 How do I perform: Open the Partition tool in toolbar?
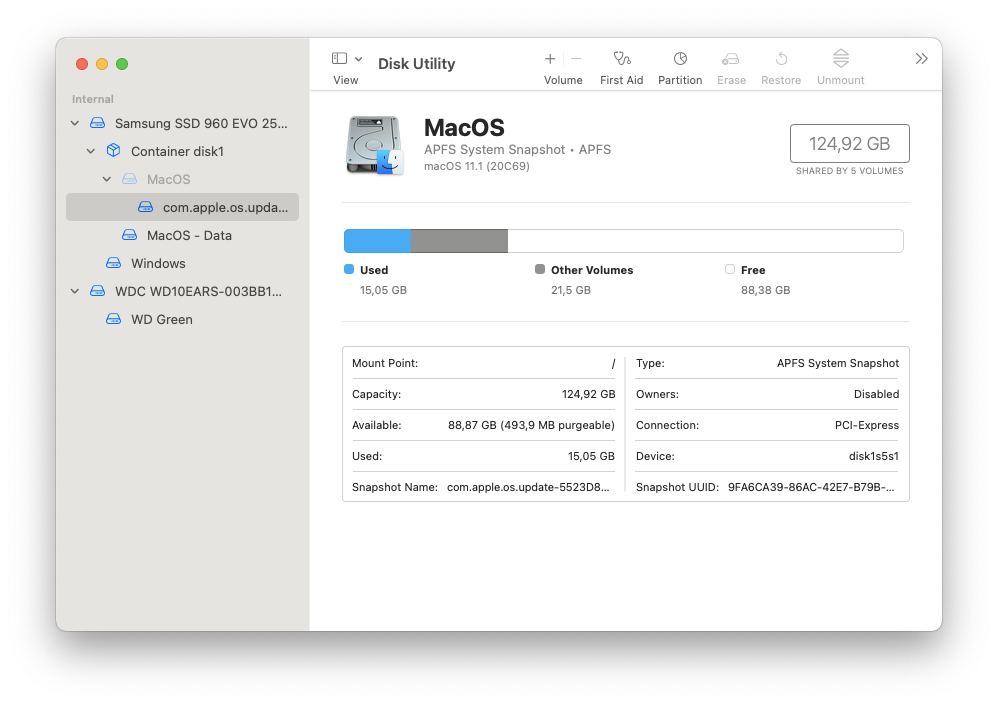[680, 59]
